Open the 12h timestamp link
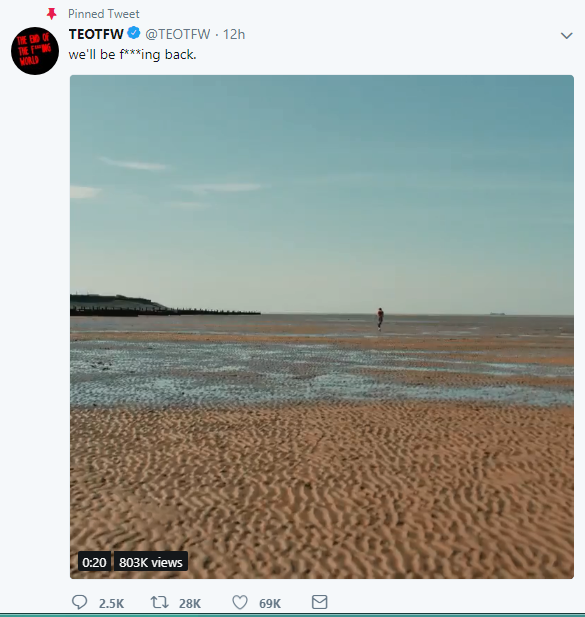 click(234, 34)
